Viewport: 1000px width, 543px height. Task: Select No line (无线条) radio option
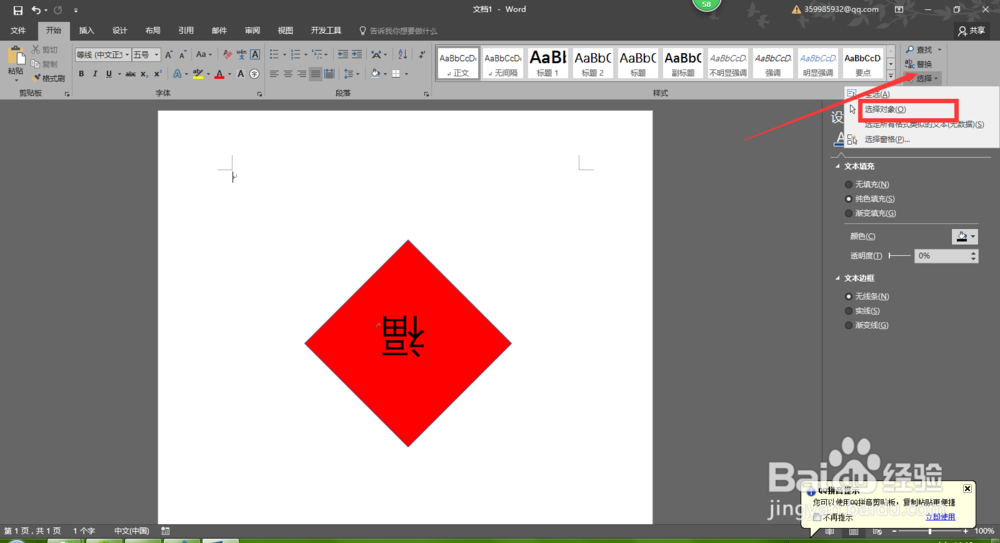point(848,296)
